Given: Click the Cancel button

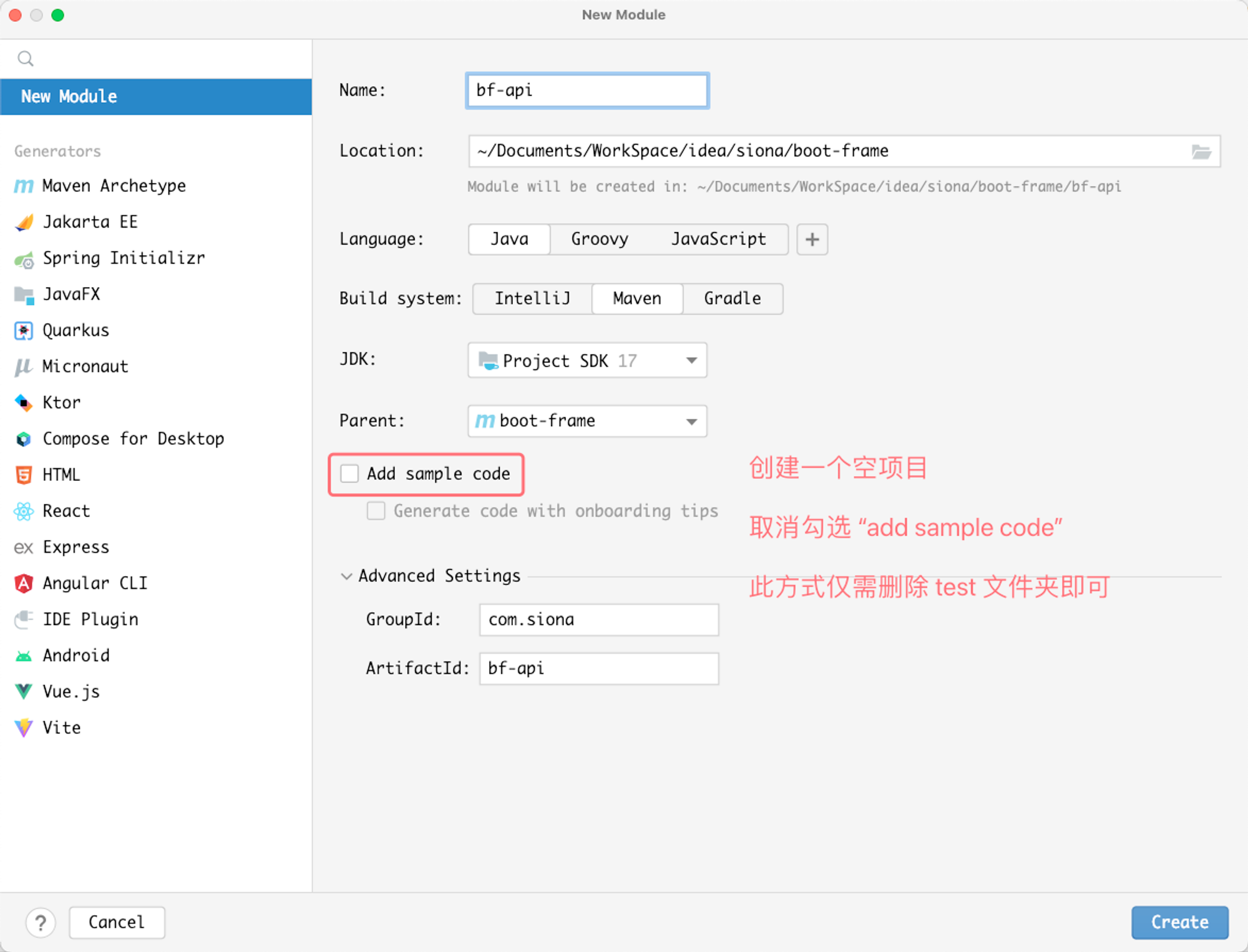Looking at the screenshot, I should click(117, 922).
